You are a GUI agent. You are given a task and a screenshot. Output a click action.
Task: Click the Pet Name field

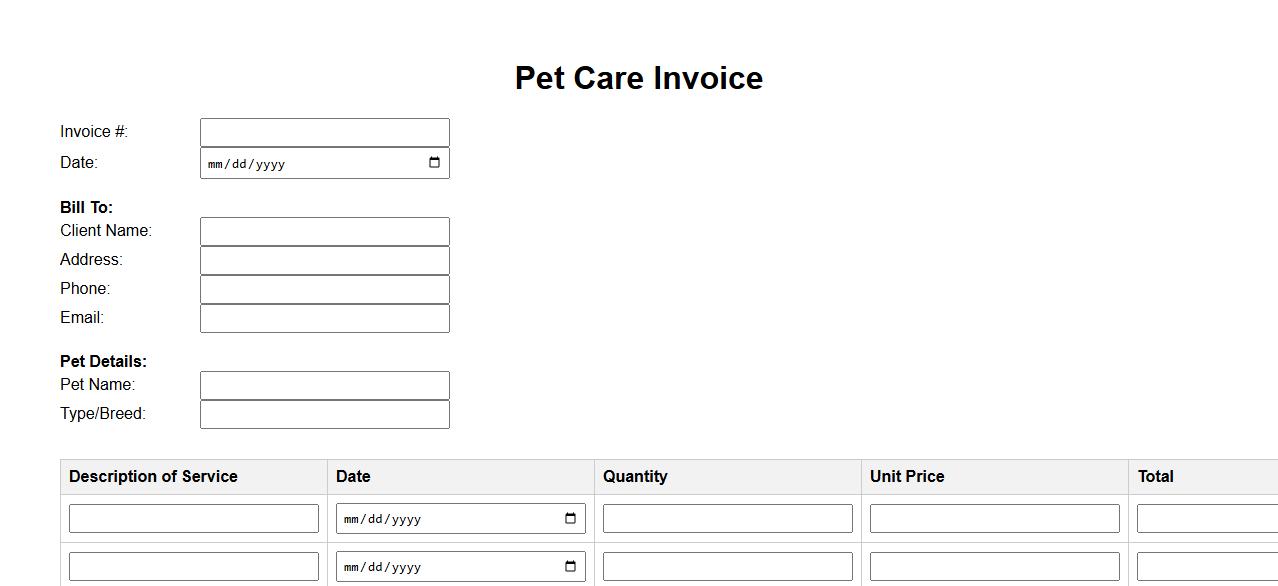click(x=325, y=385)
